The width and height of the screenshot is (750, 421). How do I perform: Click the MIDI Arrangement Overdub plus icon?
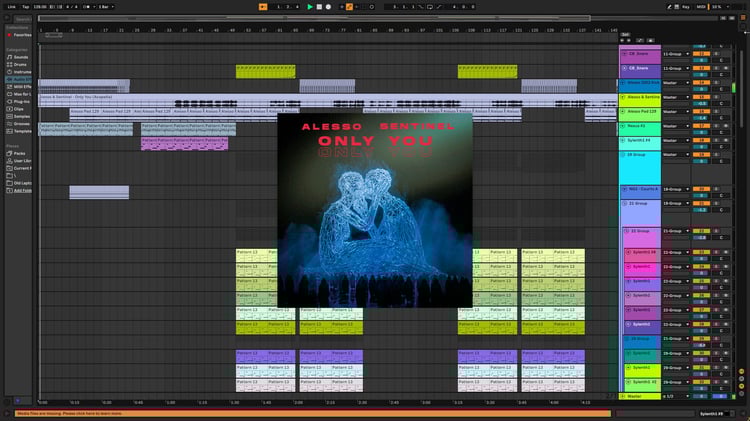342,7
